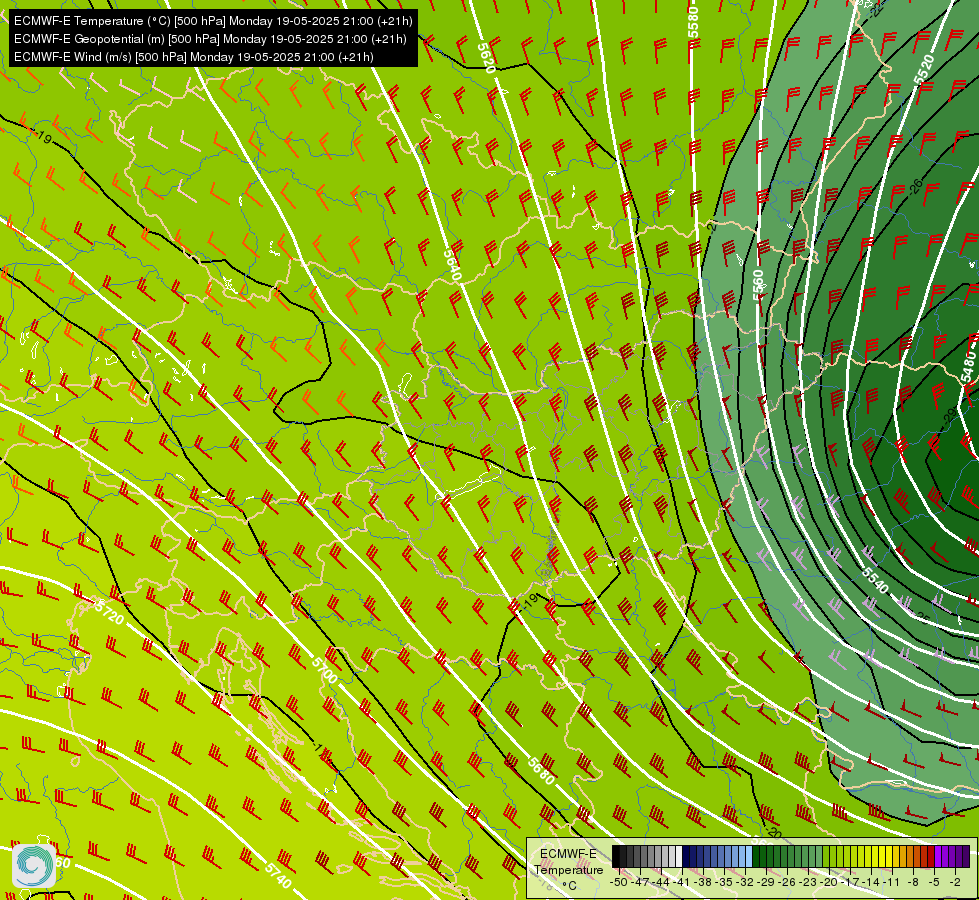Select the ECMWF-E Wind 500 hPa title line

[194, 57]
